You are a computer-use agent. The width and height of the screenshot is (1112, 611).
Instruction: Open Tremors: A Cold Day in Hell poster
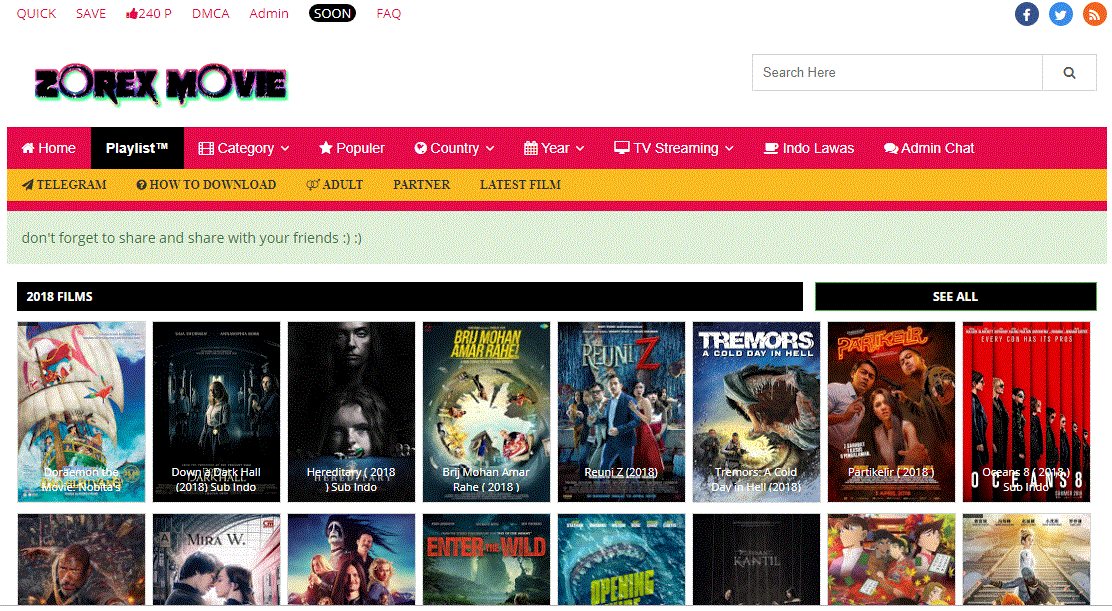click(x=756, y=412)
